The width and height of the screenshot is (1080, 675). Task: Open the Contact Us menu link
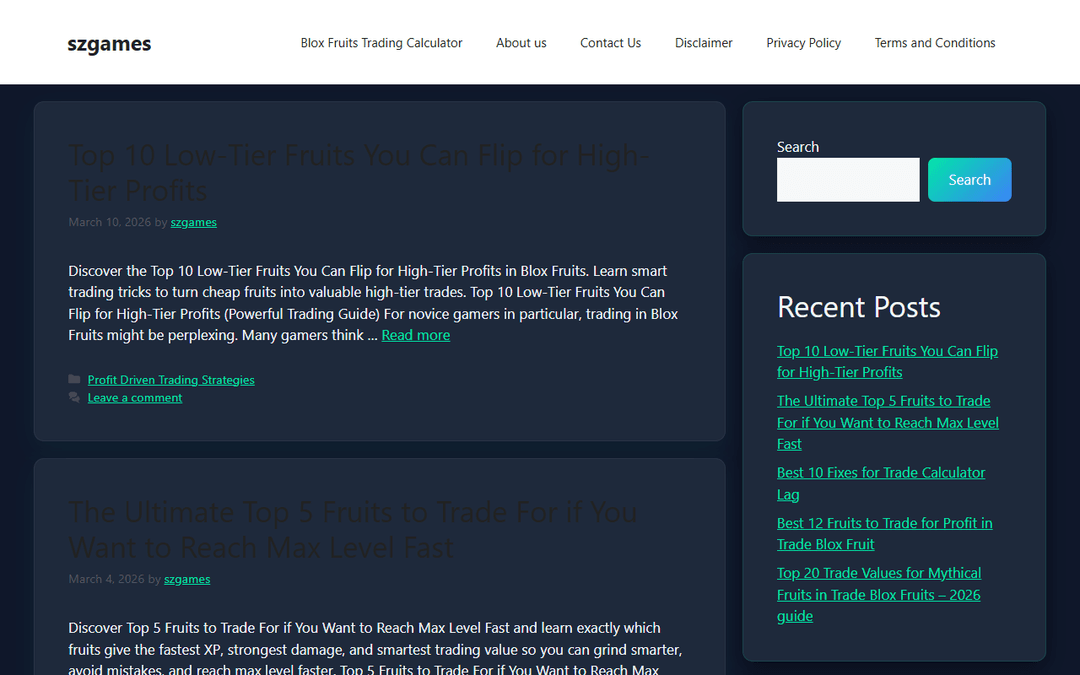click(x=610, y=43)
